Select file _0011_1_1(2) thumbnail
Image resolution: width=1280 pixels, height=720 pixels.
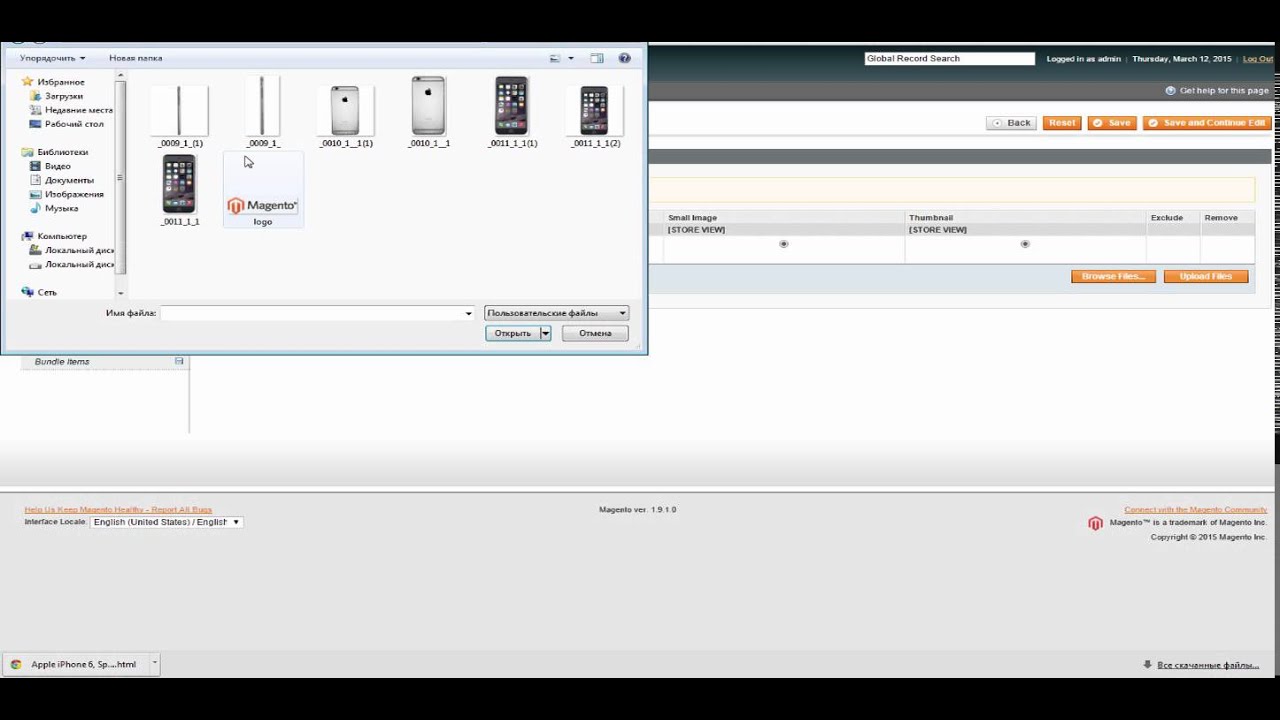click(x=595, y=112)
